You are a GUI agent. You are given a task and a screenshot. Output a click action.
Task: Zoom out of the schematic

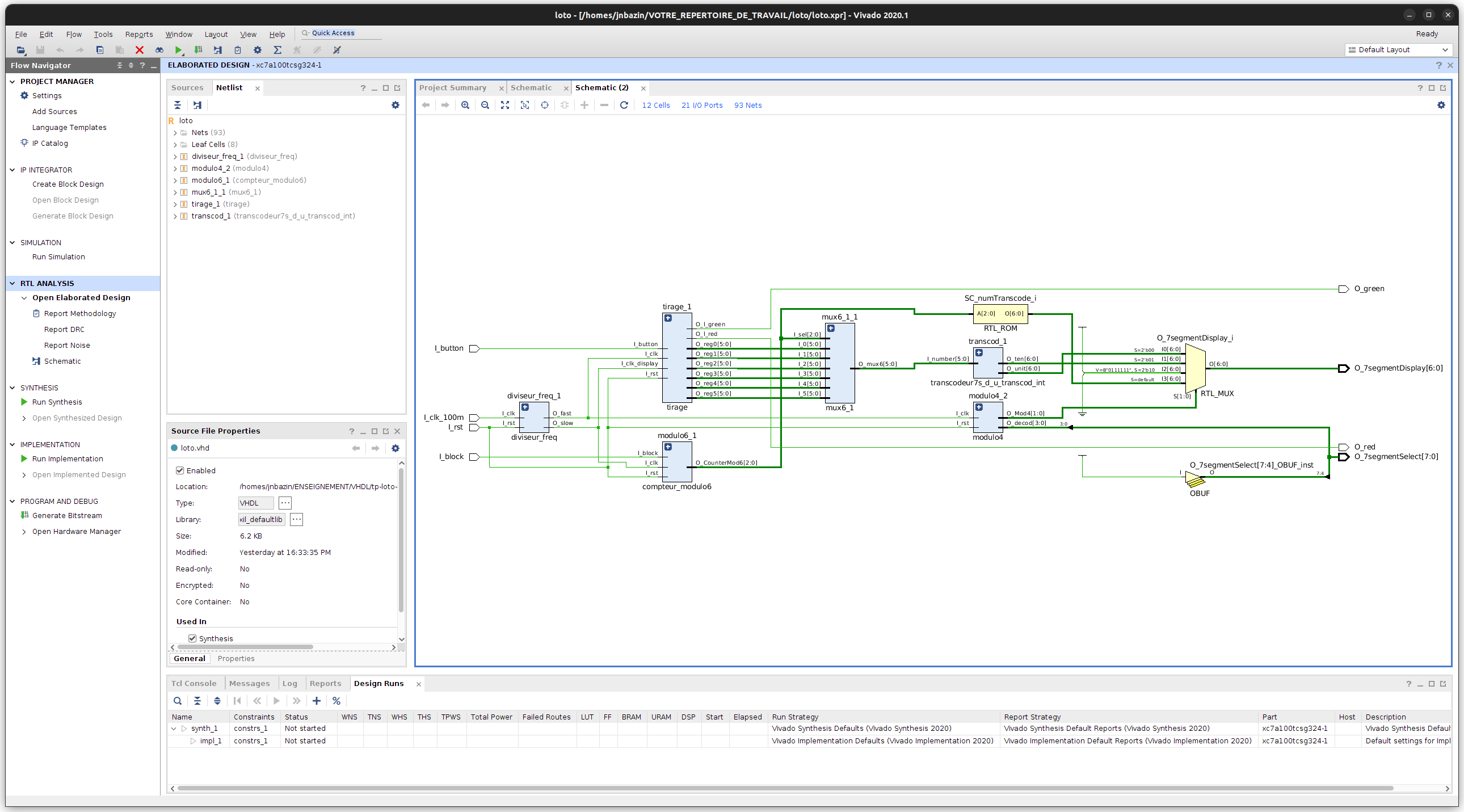click(x=485, y=105)
